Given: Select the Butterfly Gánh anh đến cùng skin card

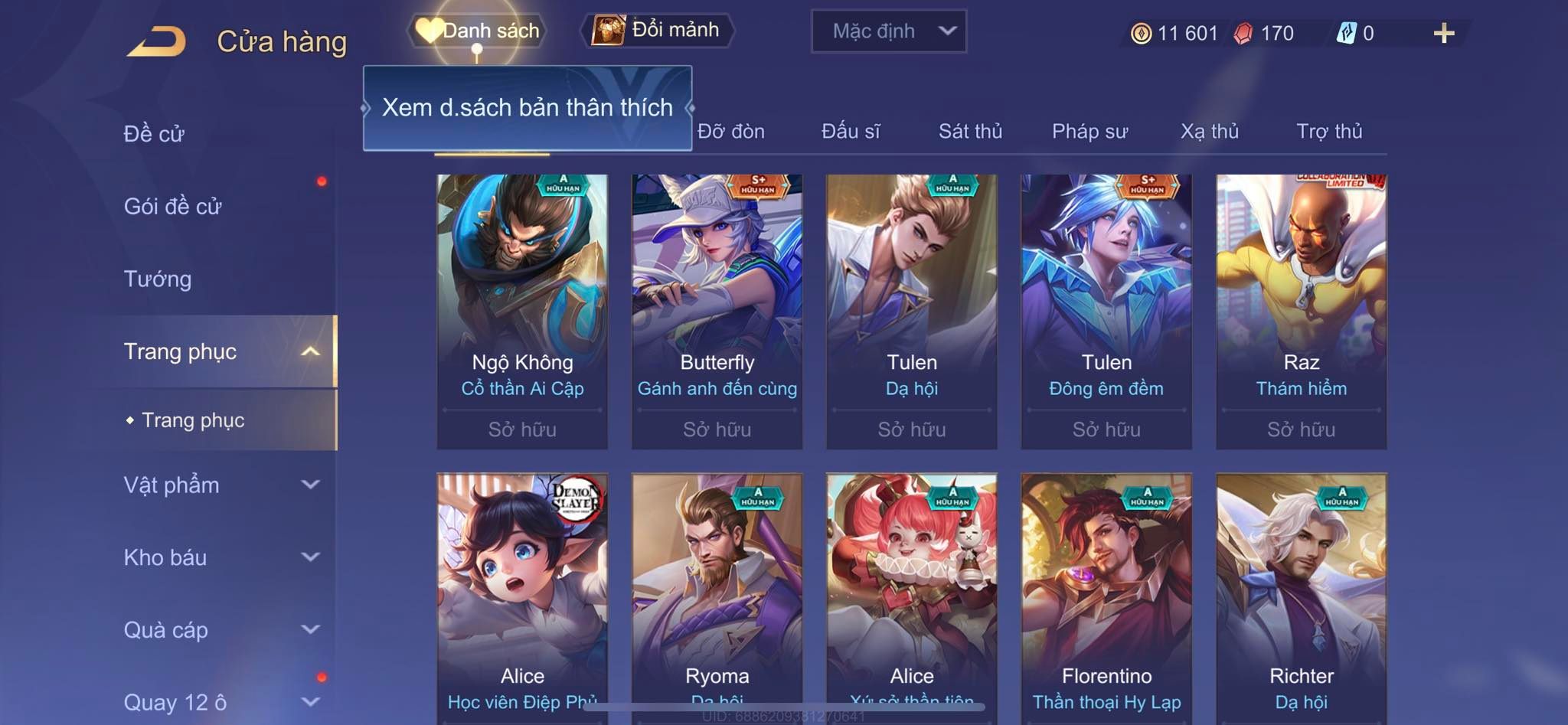Looking at the screenshot, I should point(717,312).
